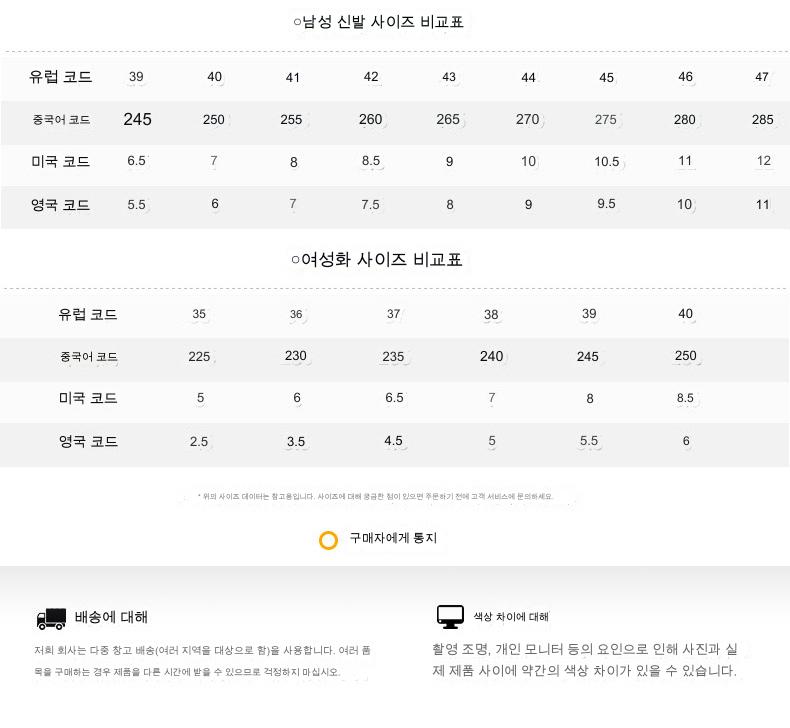Click the women's 영국 코드 row label

(88, 441)
